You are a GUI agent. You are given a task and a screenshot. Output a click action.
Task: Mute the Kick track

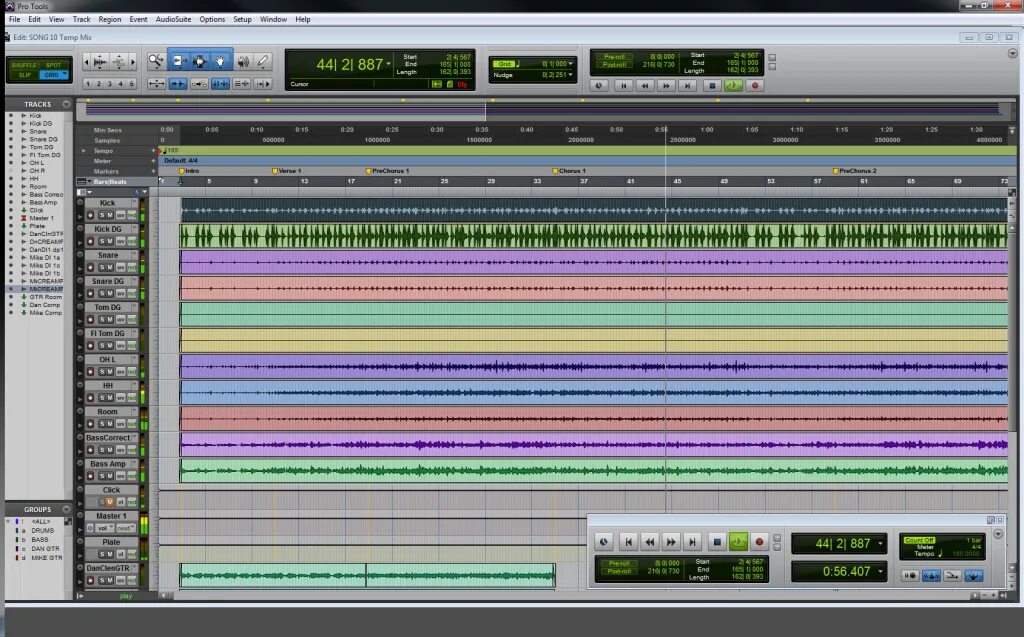coord(110,214)
